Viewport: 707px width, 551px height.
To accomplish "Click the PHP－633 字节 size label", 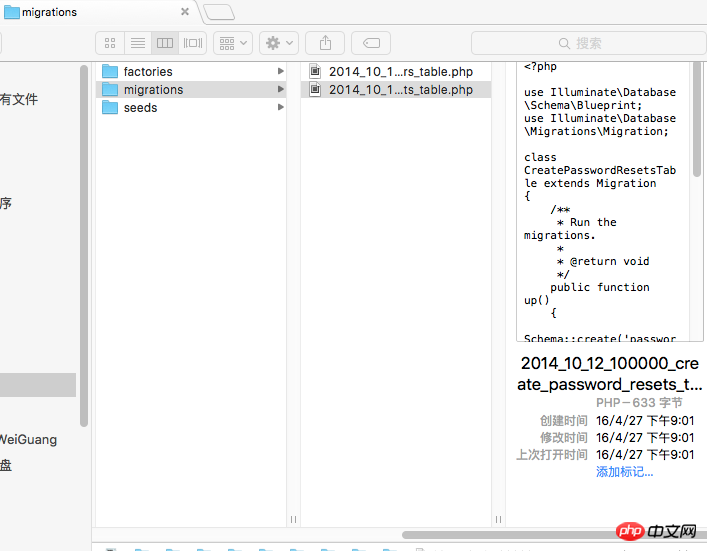I will point(639,403).
